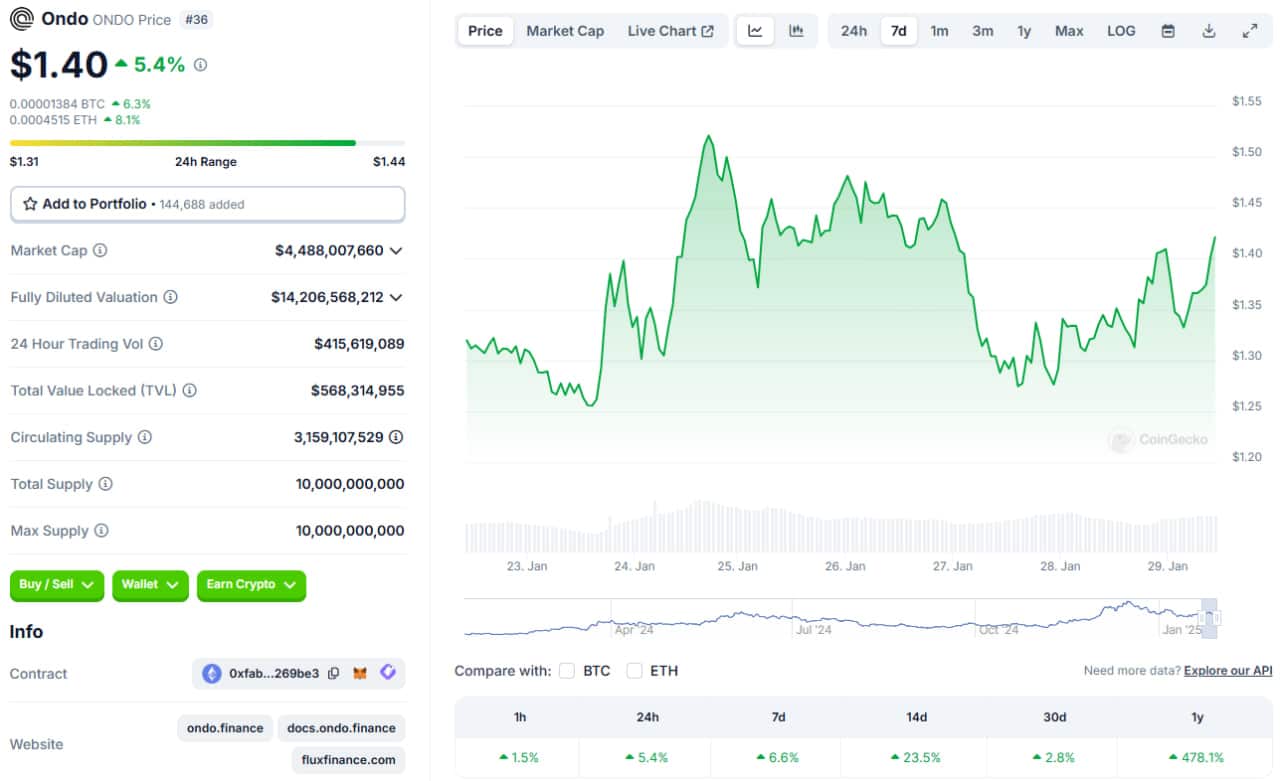Click the 14d 23.5% performance cell

click(916, 758)
